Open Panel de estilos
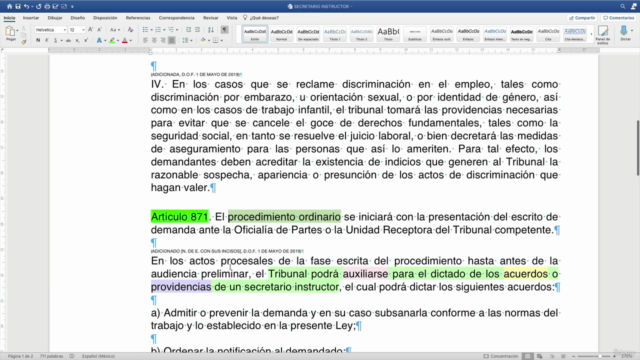This screenshot has height=360, width=640. (x=602, y=34)
